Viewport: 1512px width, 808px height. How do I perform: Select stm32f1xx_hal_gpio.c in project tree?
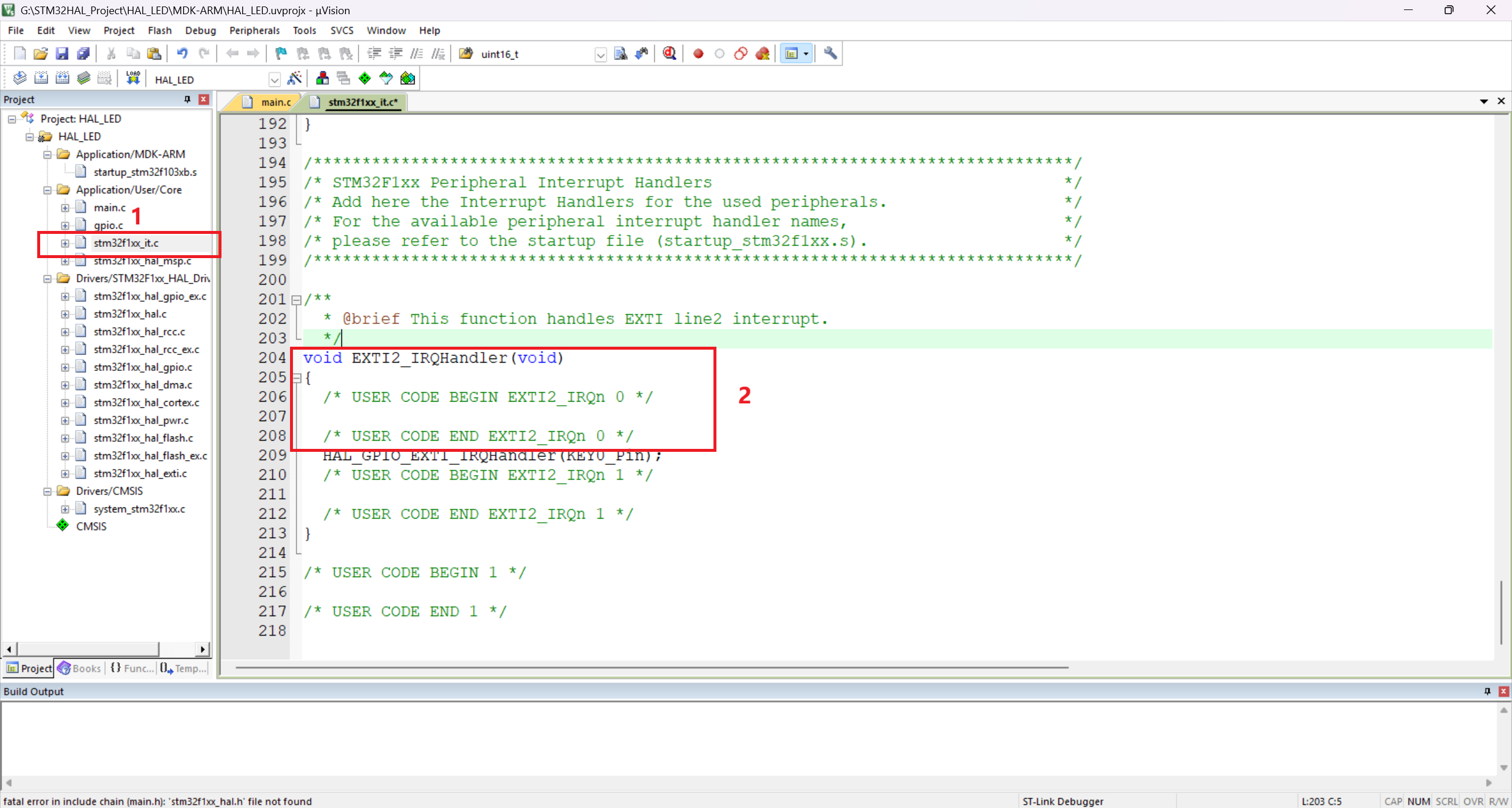click(x=142, y=367)
